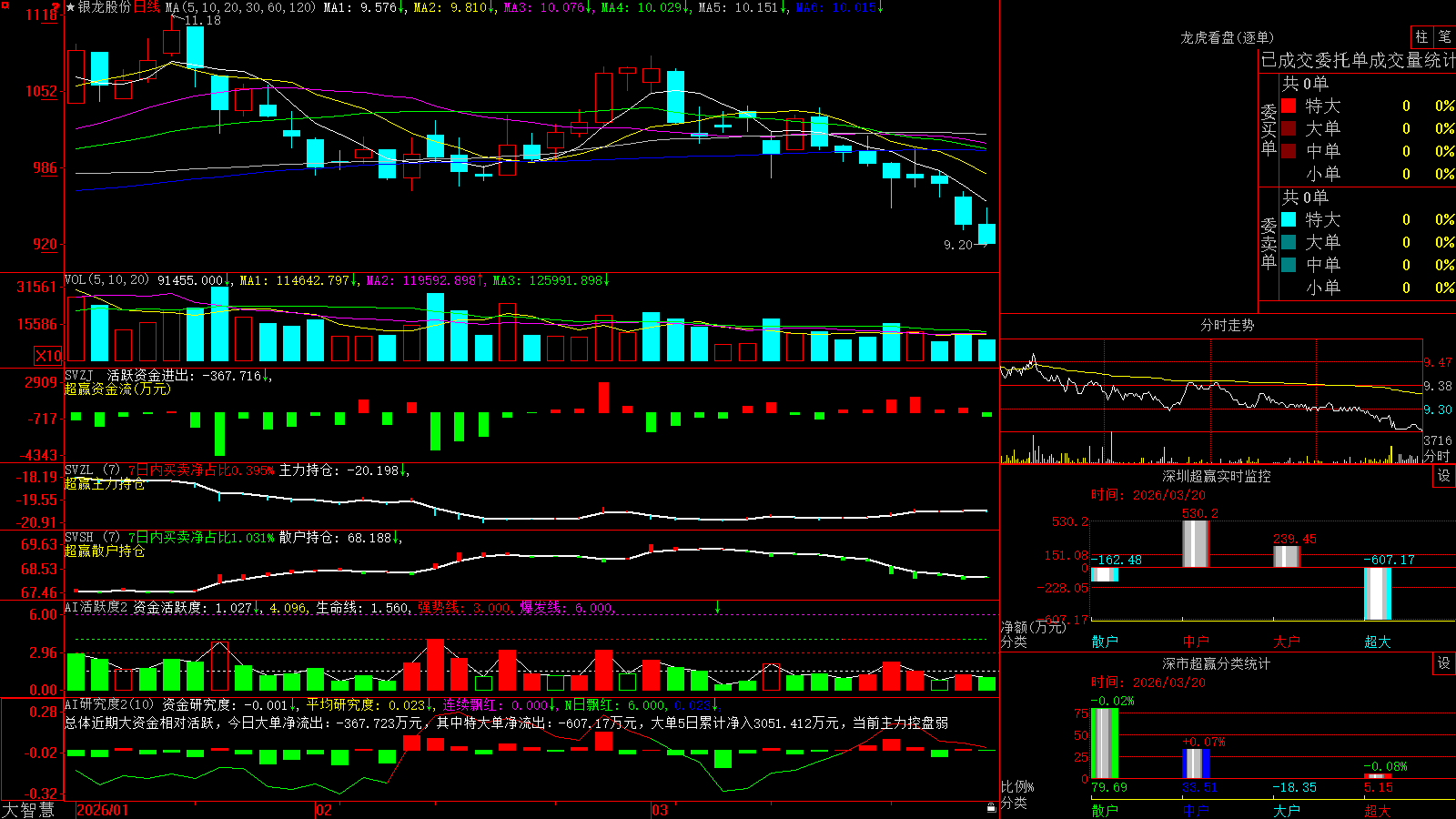Viewport: 1456px width, 819px height.
Task: Click the cyan 特大 sell order swatch
Action: [1289, 219]
